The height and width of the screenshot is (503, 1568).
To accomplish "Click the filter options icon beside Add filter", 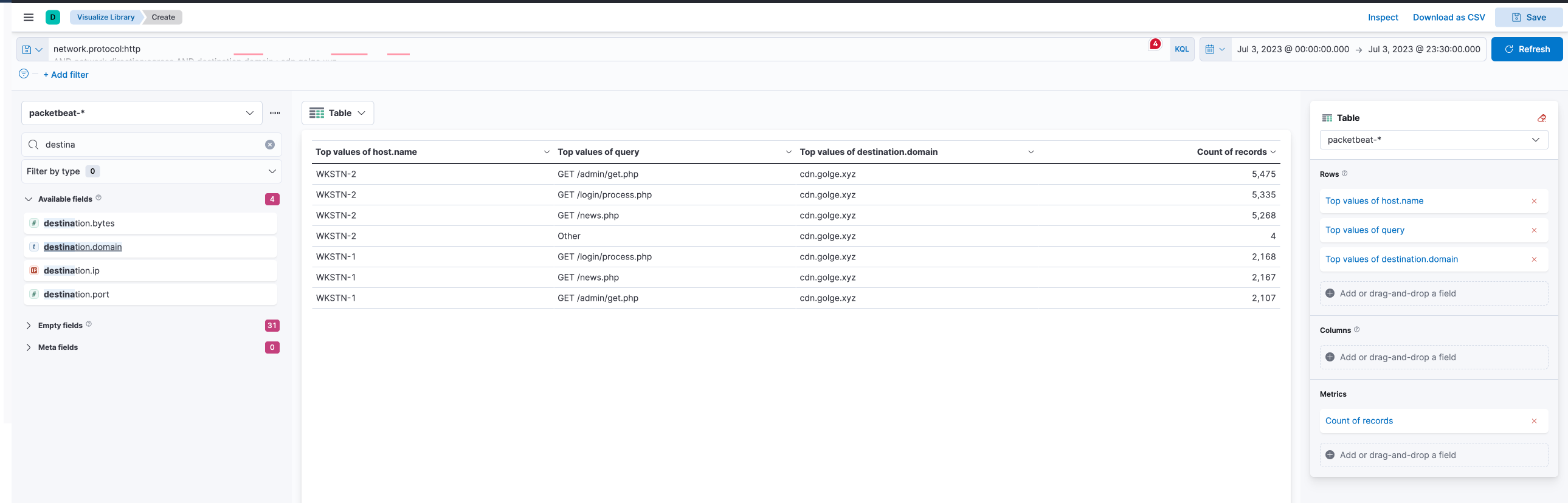I will [24, 74].
